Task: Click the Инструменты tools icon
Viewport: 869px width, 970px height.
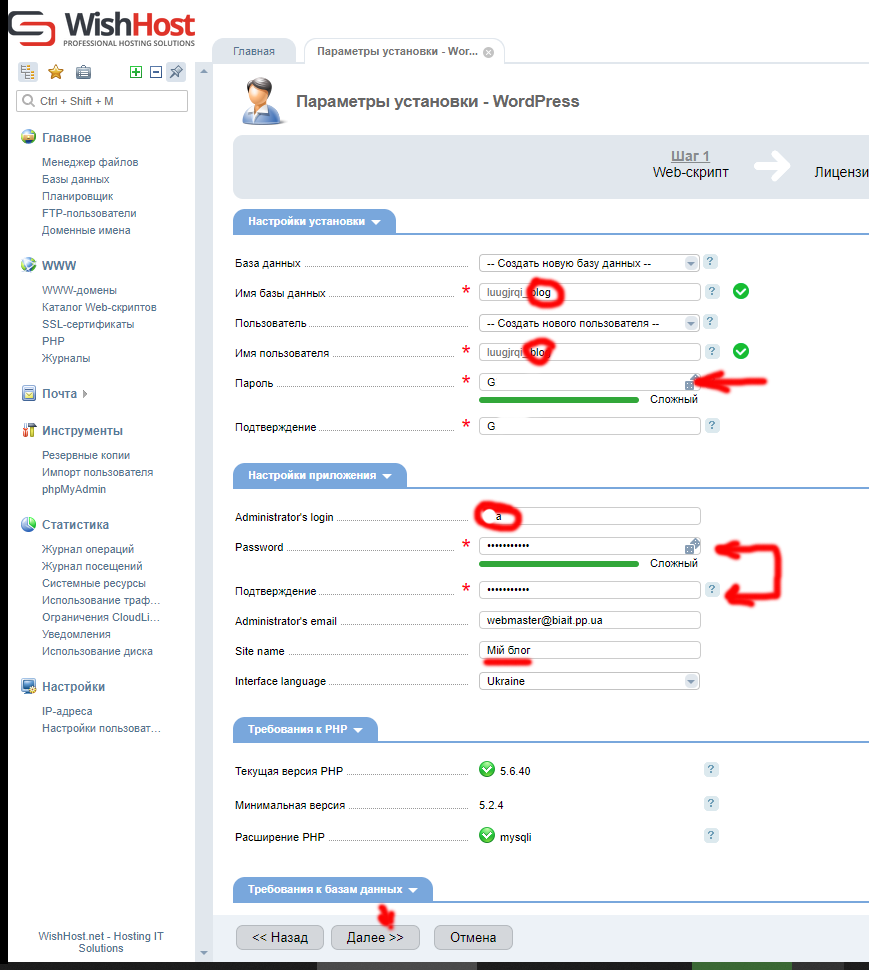Action: pos(28,430)
